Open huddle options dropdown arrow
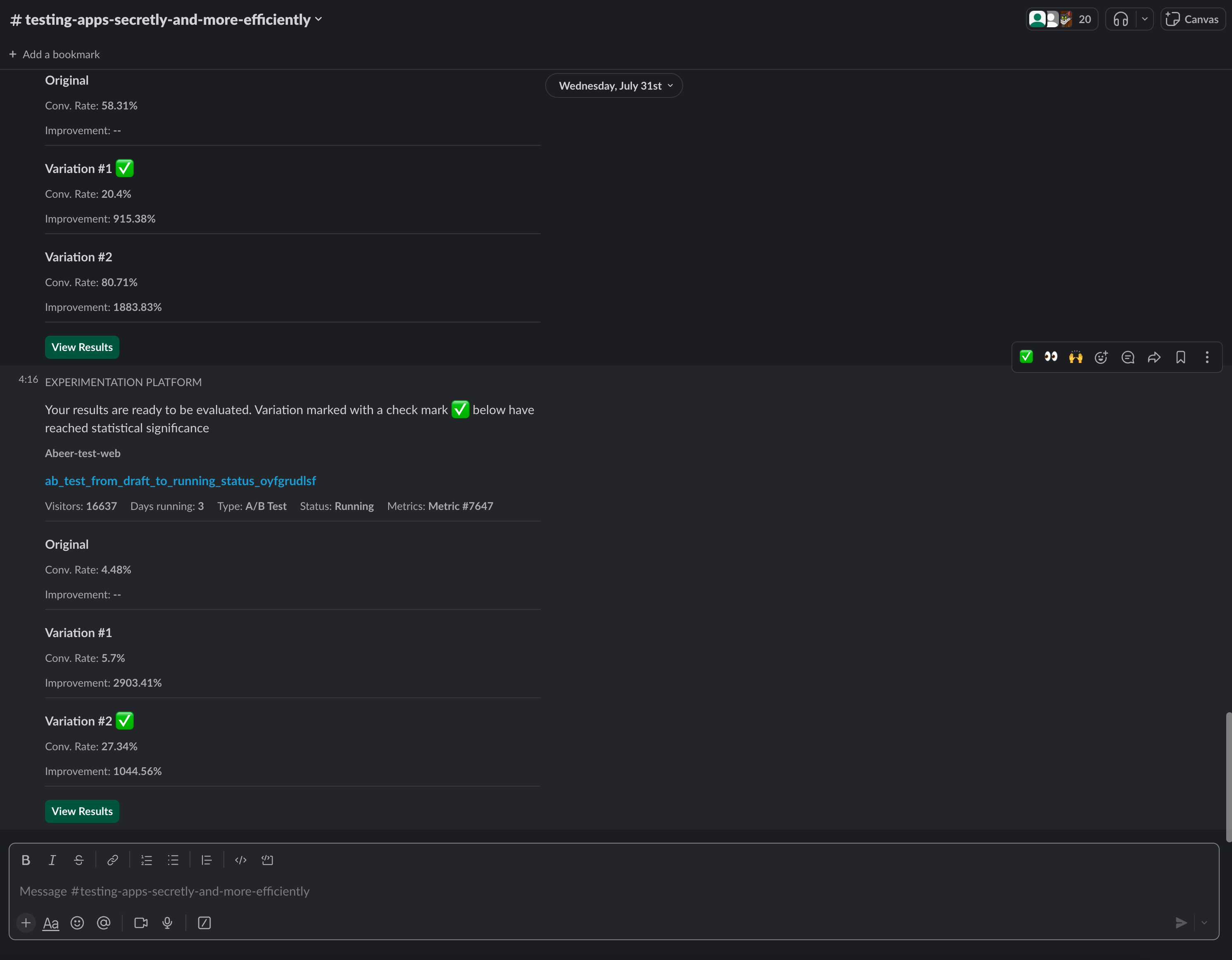The image size is (1232, 960). (1144, 19)
